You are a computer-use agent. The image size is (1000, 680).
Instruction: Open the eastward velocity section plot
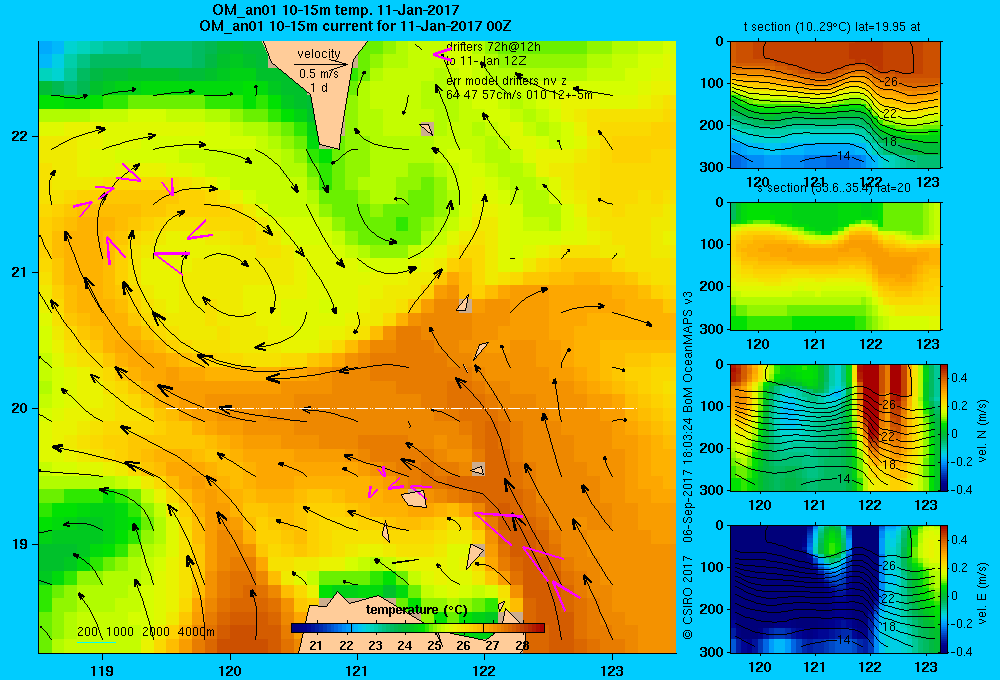[x=835, y=589]
